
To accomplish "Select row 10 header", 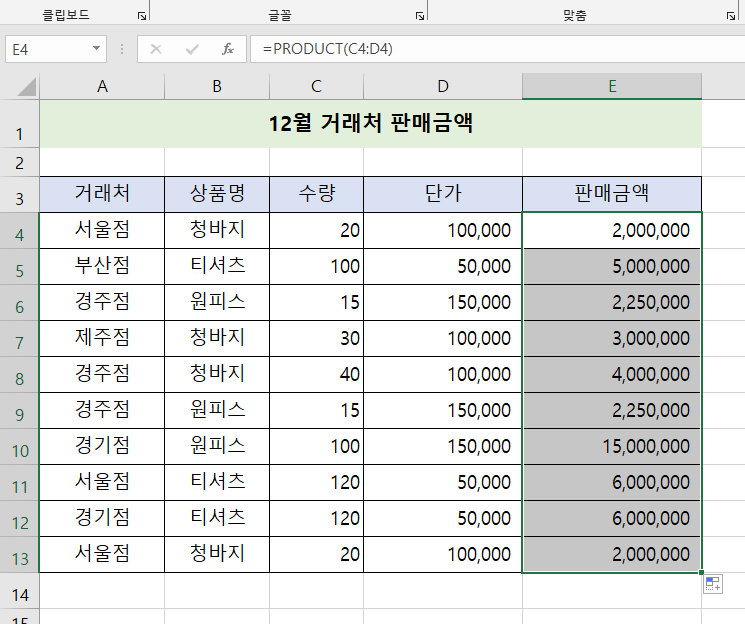I will coord(19,447).
